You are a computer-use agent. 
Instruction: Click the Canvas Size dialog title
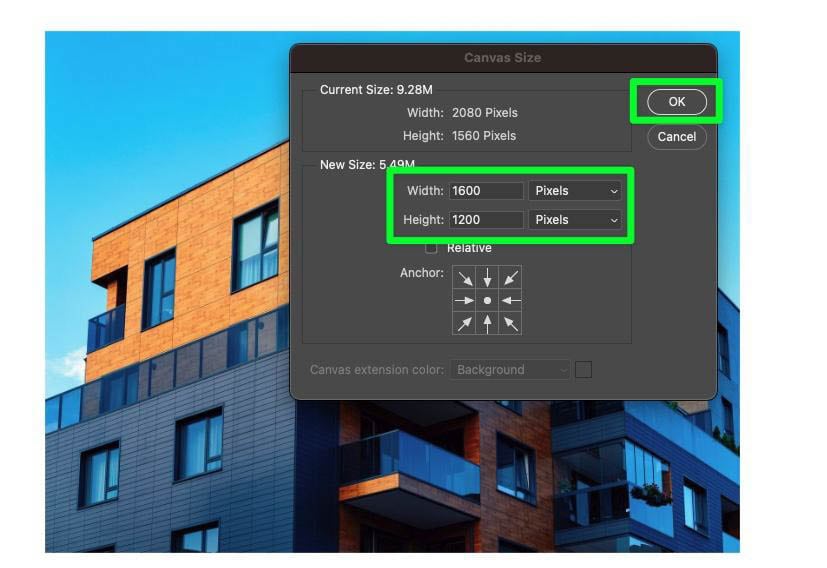pyautogui.click(x=503, y=58)
